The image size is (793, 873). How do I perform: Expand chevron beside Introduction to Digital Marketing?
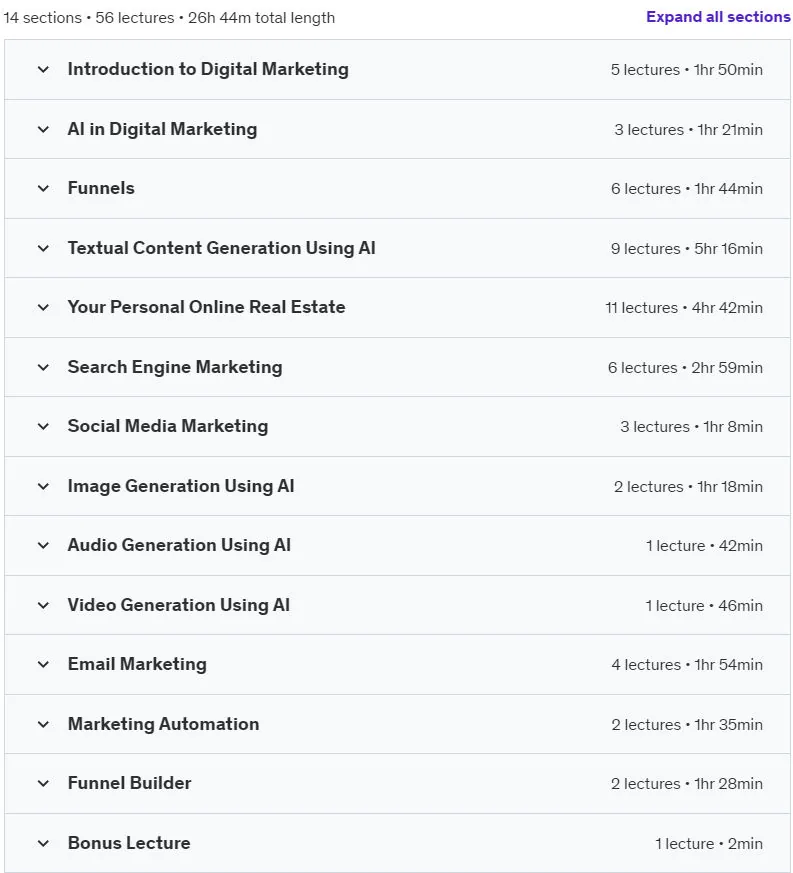[x=43, y=70]
